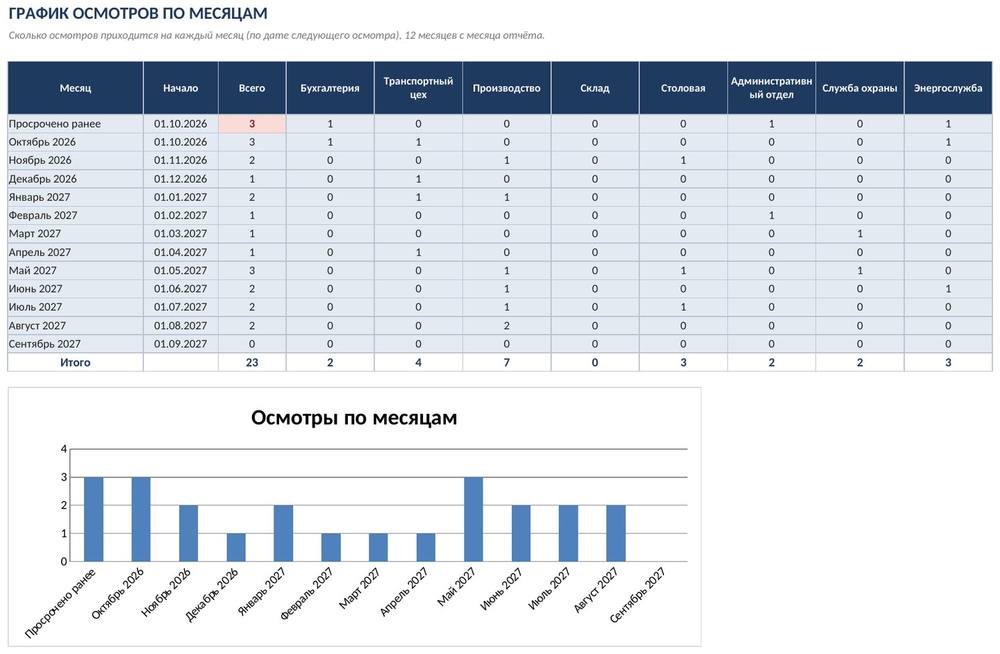Viewport: 1000px width, 654px height.
Task: Click the 'Февраль 2027' bar in the chart
Action: click(x=331, y=547)
